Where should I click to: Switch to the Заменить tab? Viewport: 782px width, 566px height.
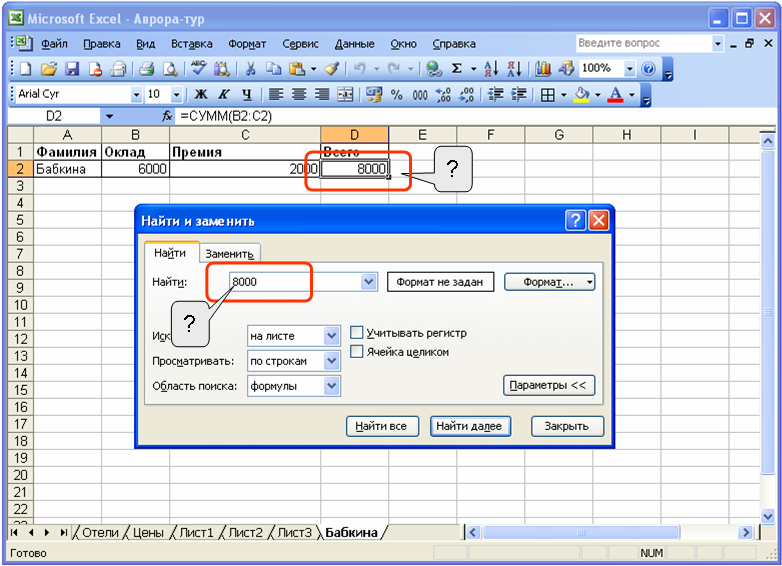[x=230, y=254]
